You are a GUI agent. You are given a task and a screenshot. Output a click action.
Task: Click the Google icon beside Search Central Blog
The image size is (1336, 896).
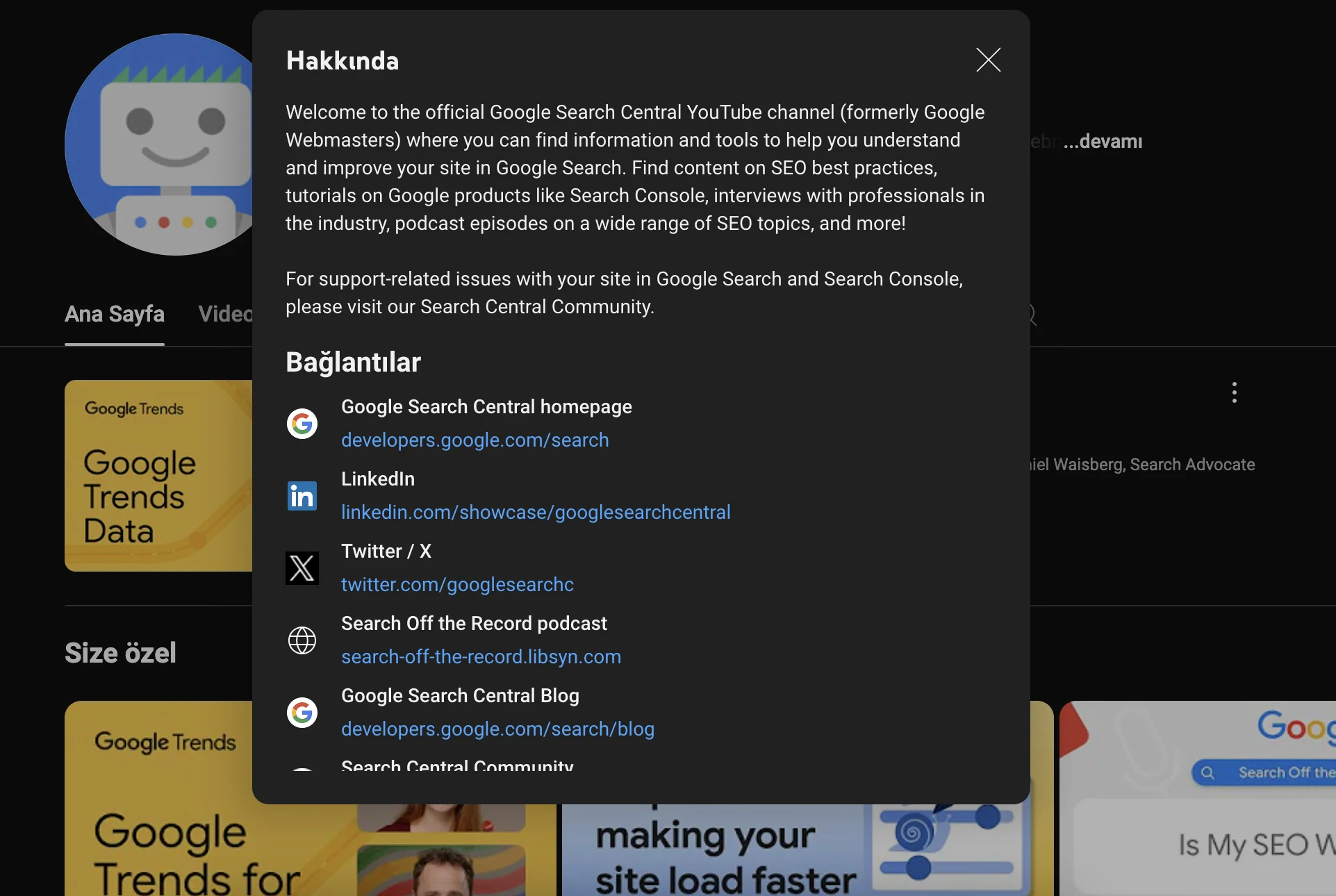click(302, 713)
